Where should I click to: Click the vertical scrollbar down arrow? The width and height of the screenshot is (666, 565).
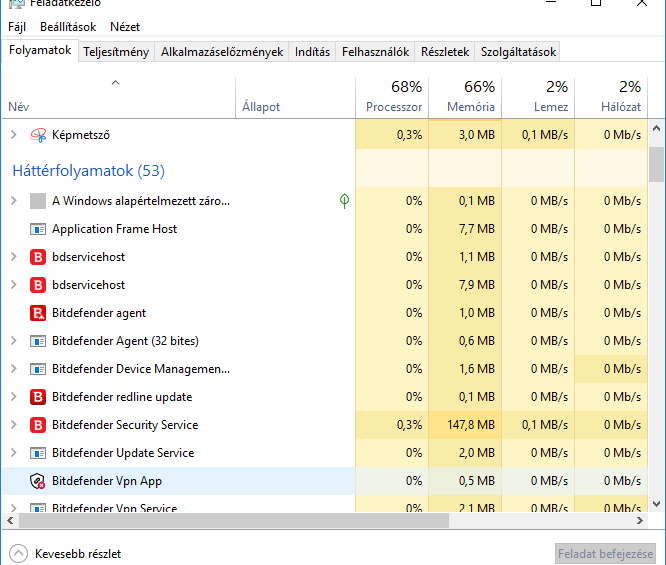pyautogui.click(x=656, y=504)
